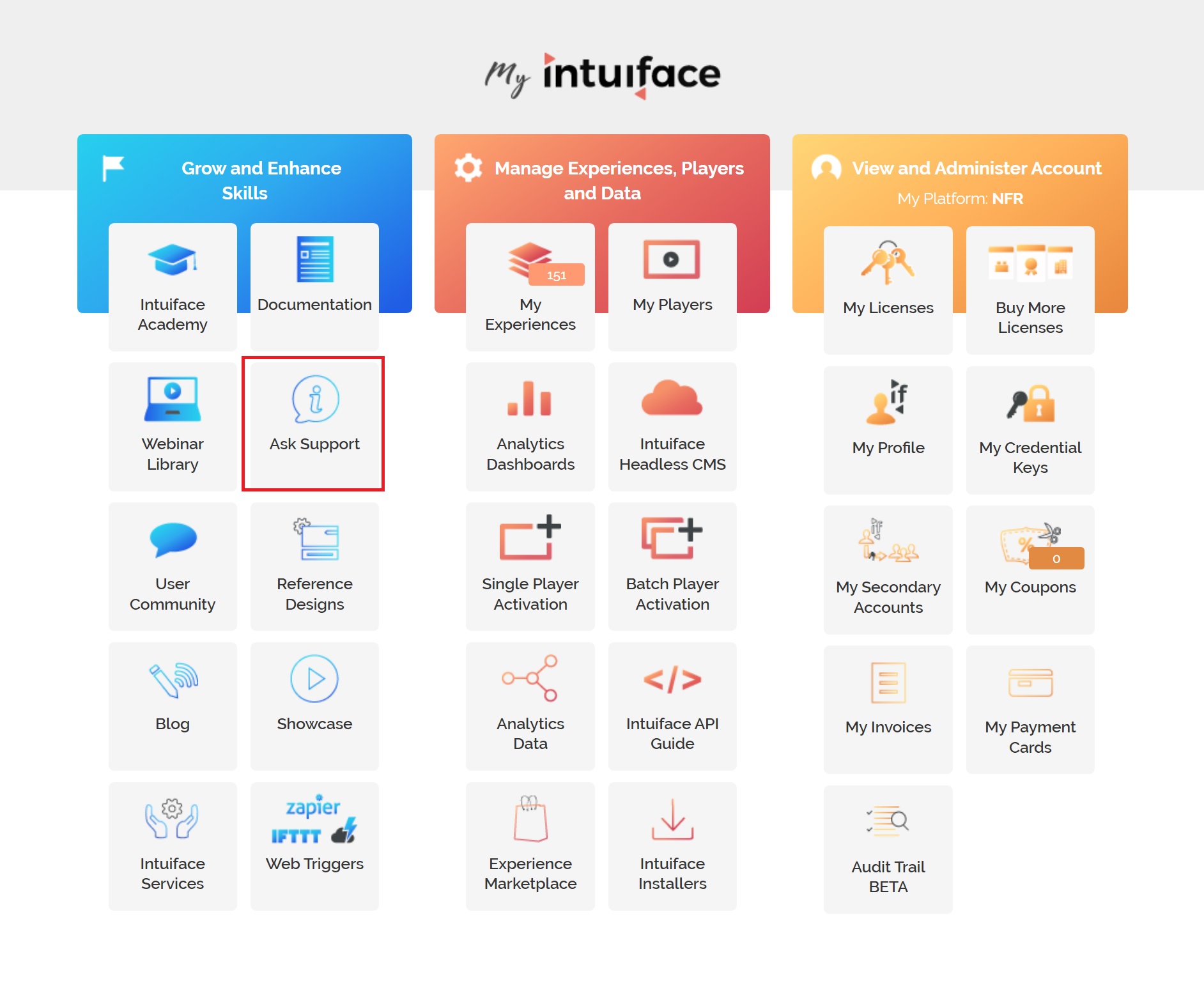Click Manage Experiences, Players and Data header
The width and height of the screenshot is (1204, 981).
tap(619, 180)
